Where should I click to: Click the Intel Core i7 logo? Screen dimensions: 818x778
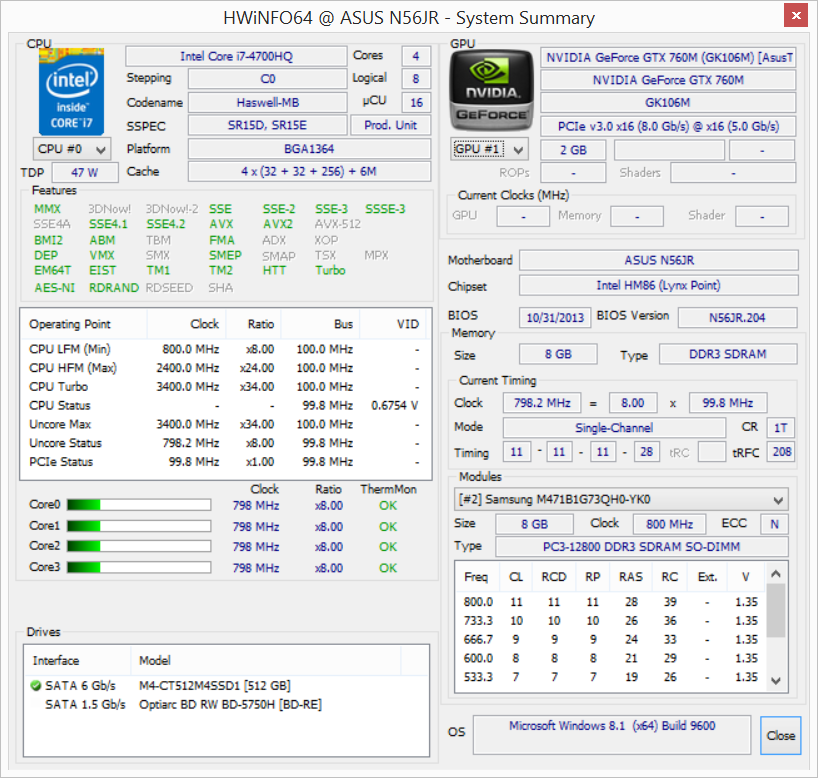71,92
